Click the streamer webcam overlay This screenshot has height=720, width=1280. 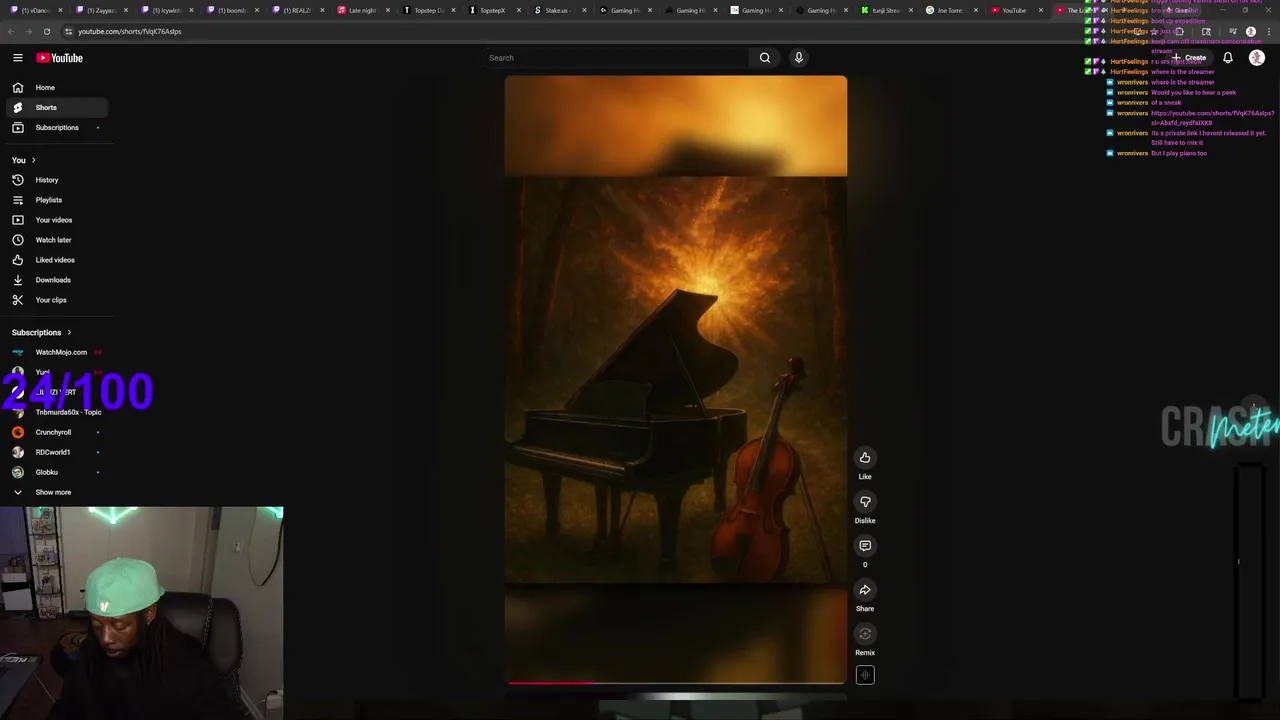point(142,613)
